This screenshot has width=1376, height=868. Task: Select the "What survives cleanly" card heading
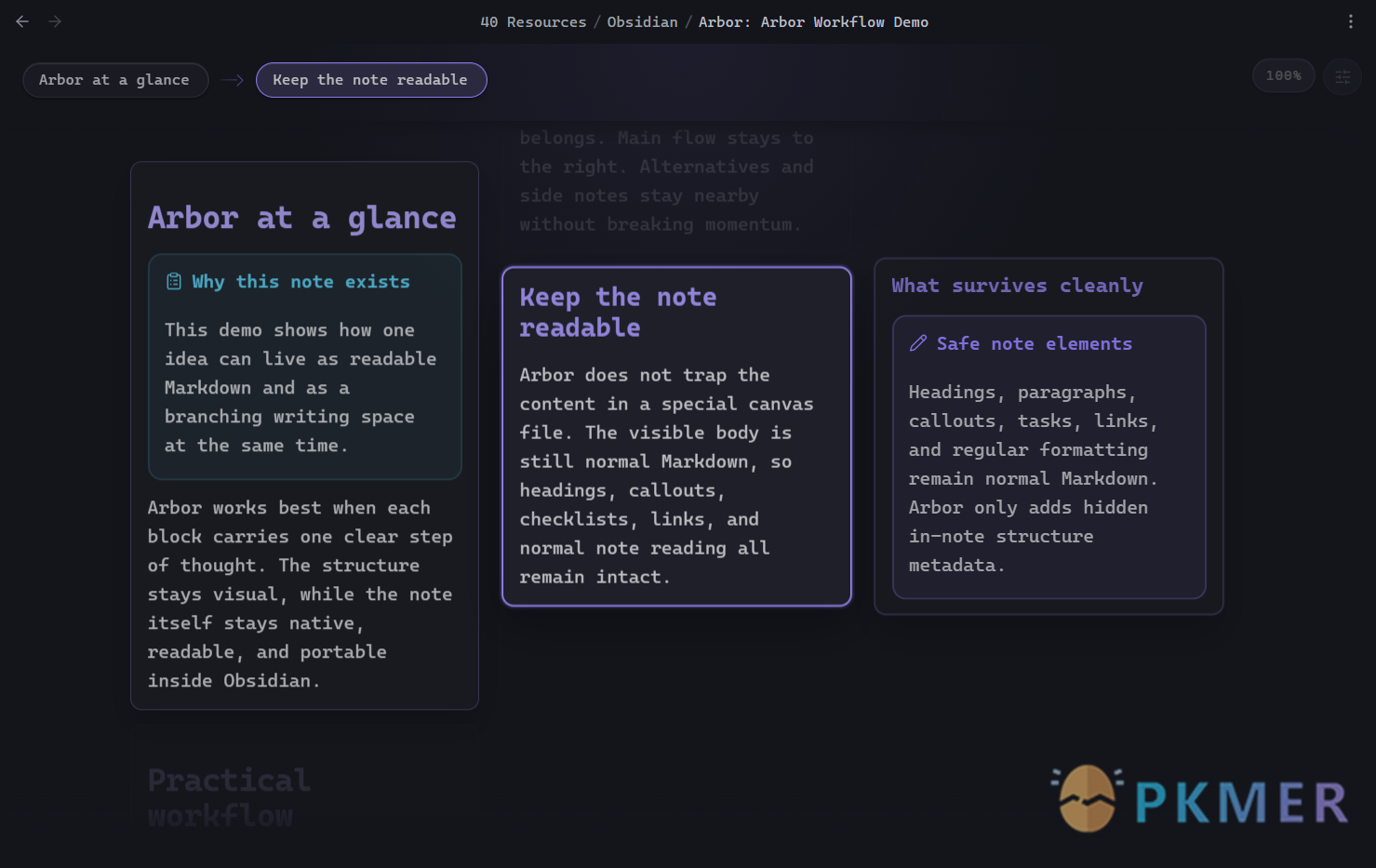1017,286
